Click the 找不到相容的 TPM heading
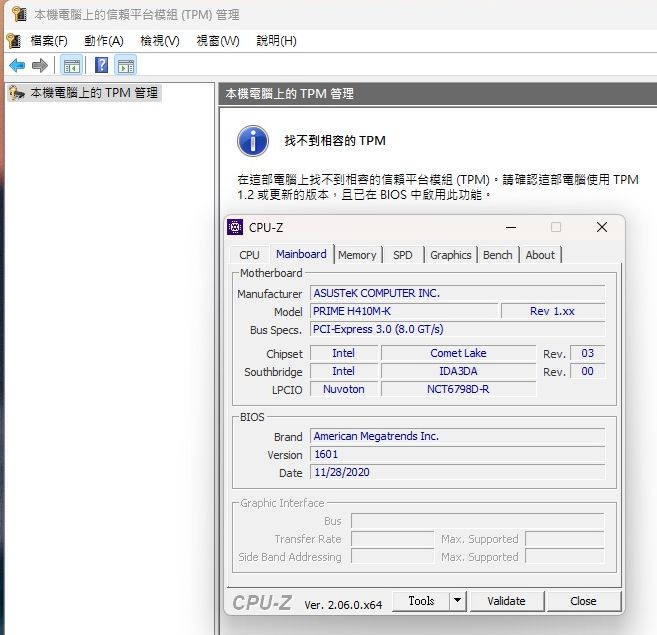The height and width of the screenshot is (635, 657). [x=335, y=140]
